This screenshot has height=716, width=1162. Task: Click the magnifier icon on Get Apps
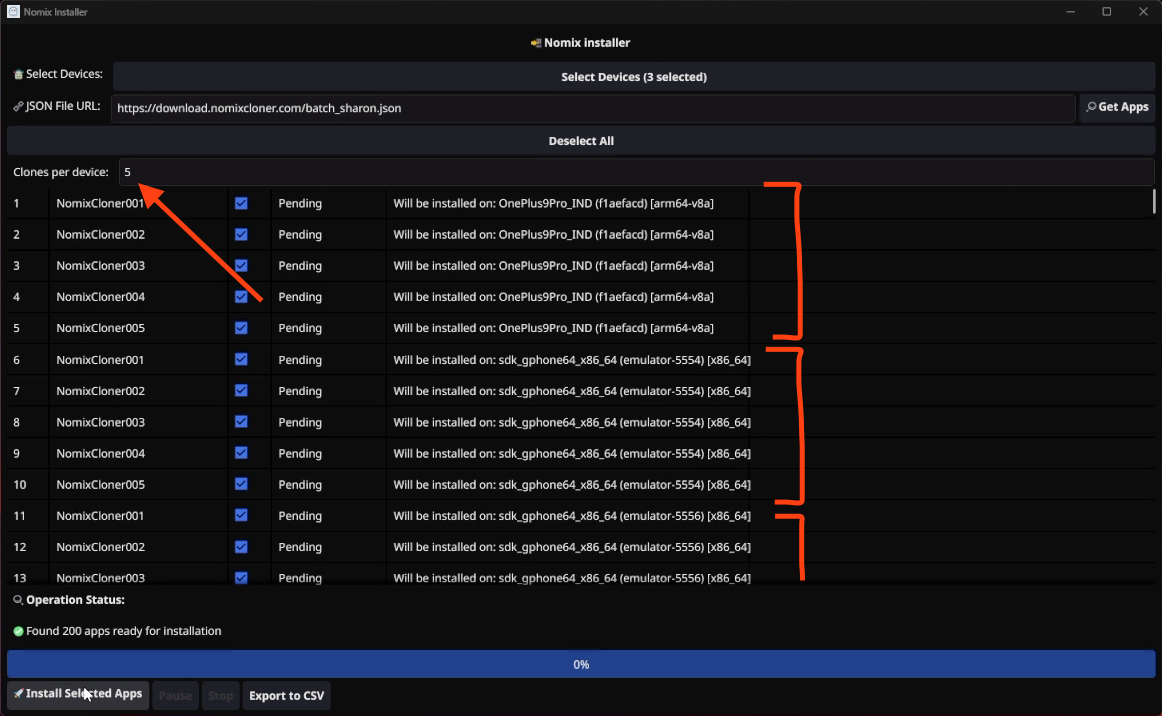tap(1091, 107)
